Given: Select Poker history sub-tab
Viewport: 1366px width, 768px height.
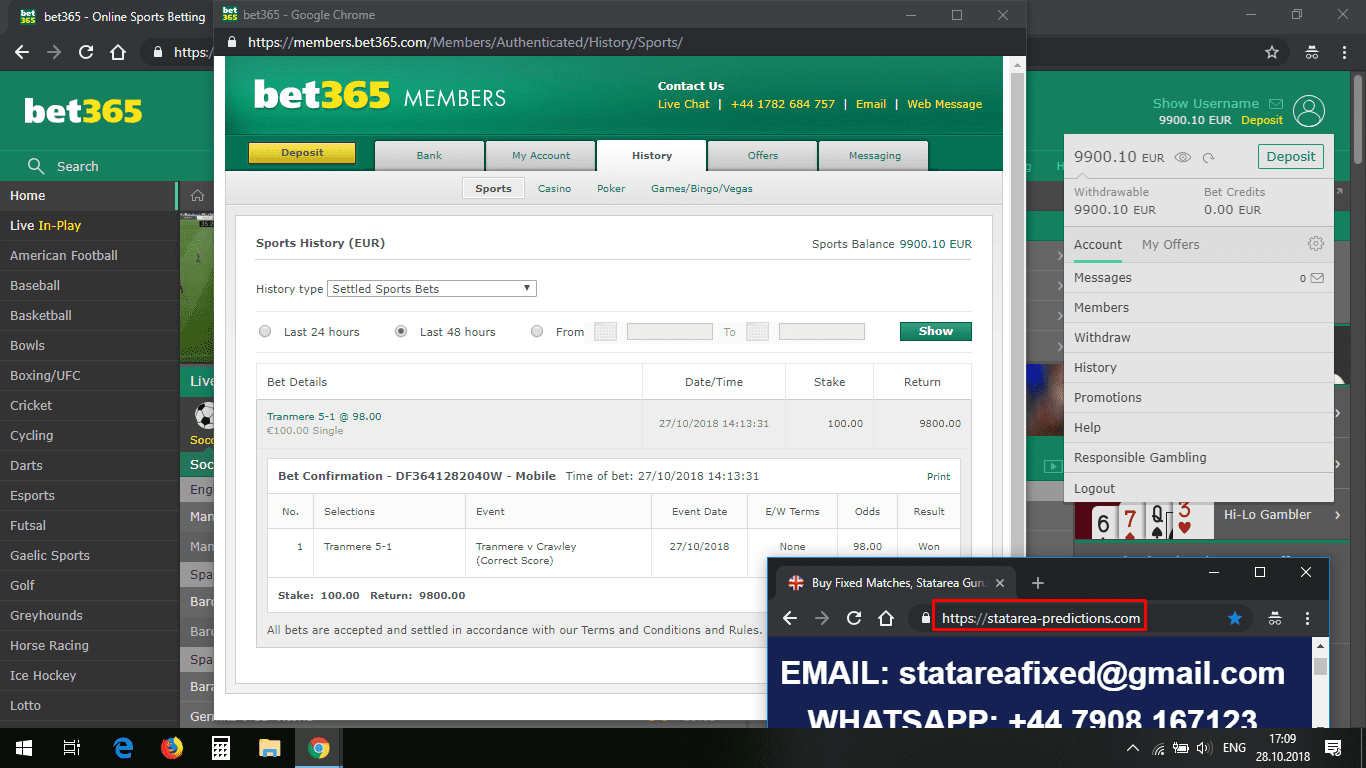Looking at the screenshot, I should tap(611, 188).
